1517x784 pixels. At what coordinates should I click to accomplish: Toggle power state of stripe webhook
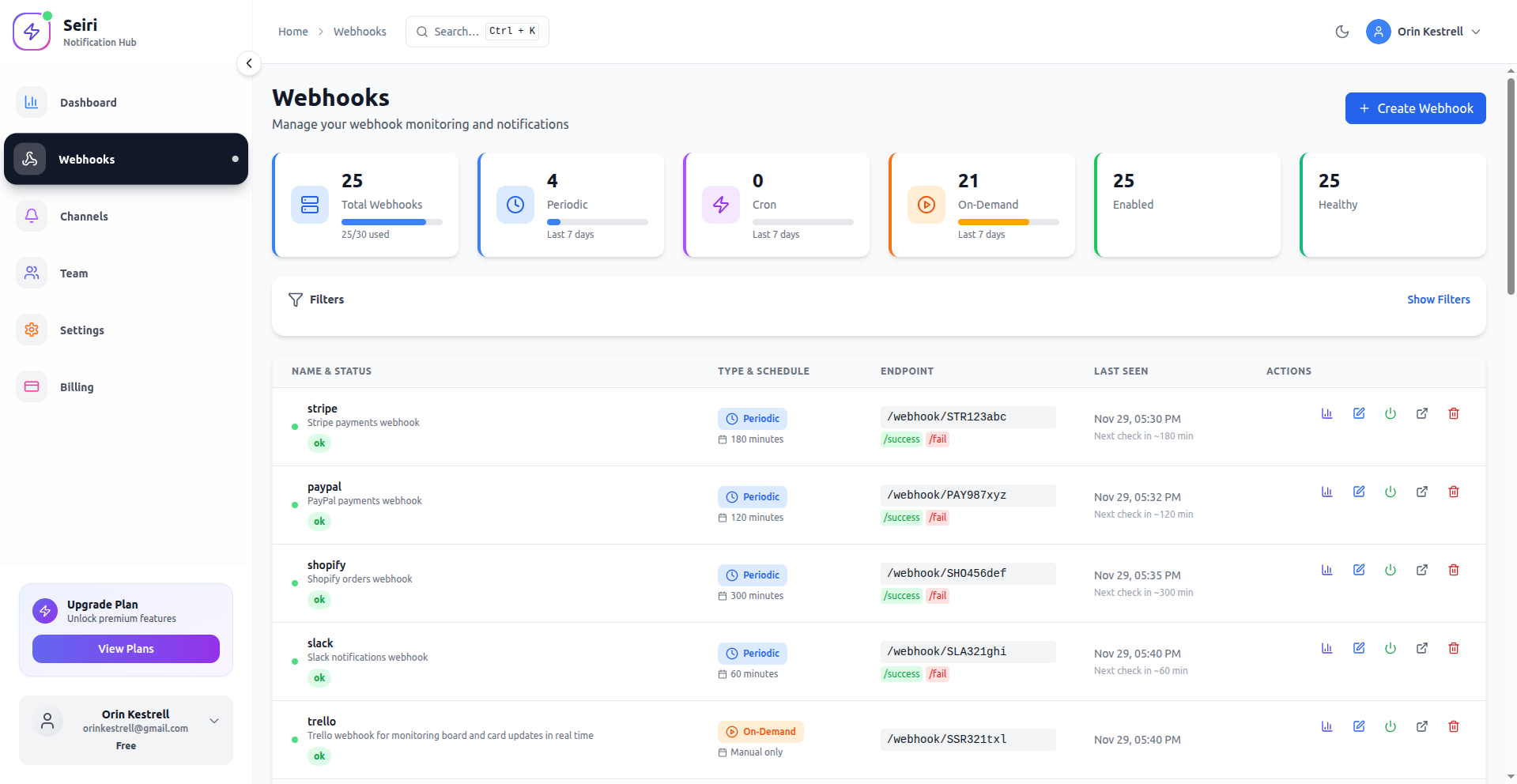click(x=1390, y=413)
